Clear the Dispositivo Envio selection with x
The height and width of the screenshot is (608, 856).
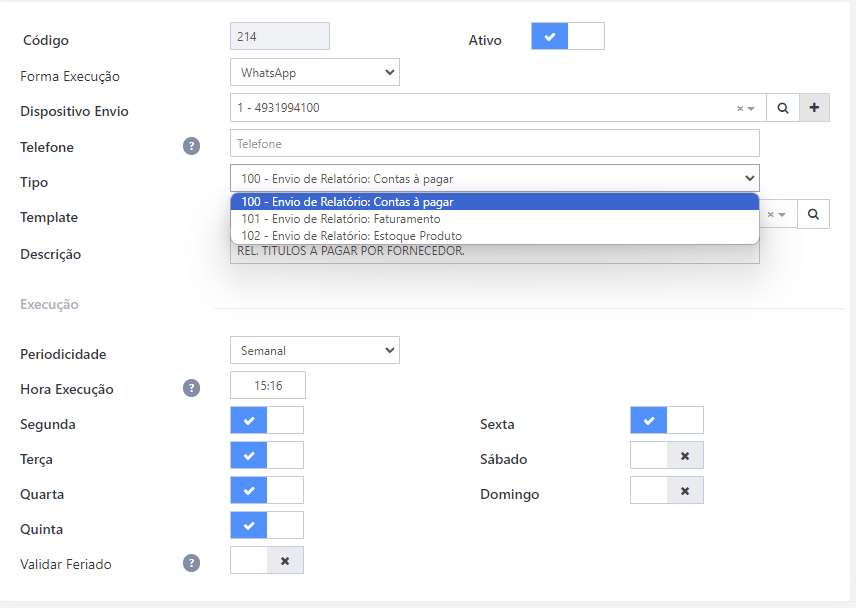coord(740,108)
